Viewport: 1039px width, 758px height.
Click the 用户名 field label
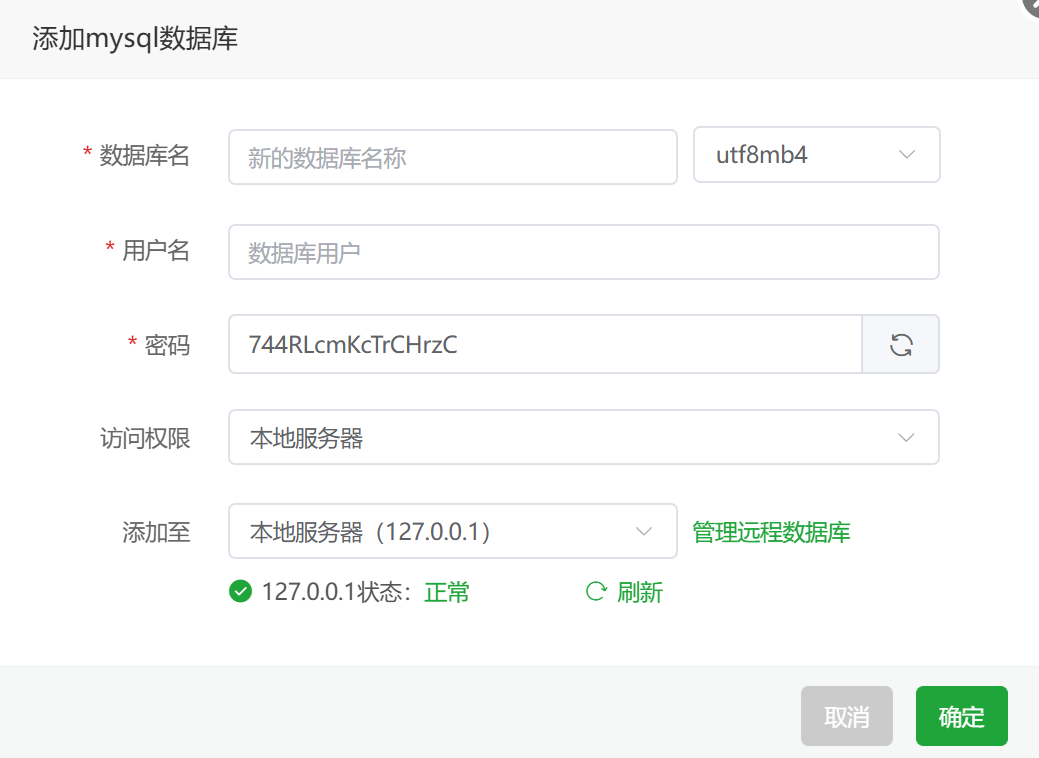(x=155, y=251)
